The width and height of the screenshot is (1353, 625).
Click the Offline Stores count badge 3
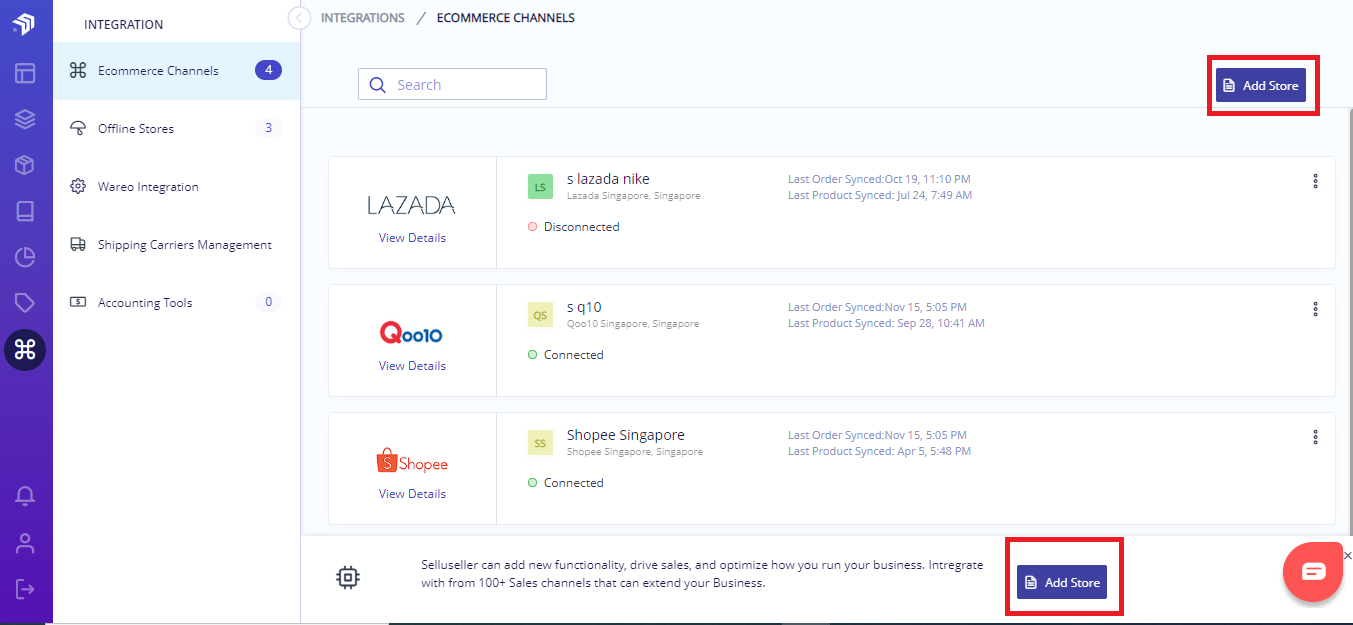pyautogui.click(x=268, y=128)
